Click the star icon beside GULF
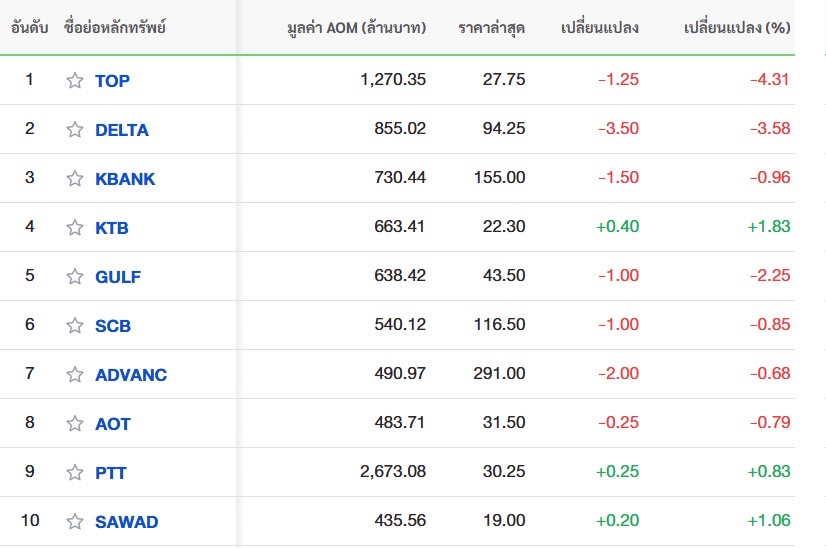Image resolution: width=826 pixels, height=548 pixels. pos(75,277)
